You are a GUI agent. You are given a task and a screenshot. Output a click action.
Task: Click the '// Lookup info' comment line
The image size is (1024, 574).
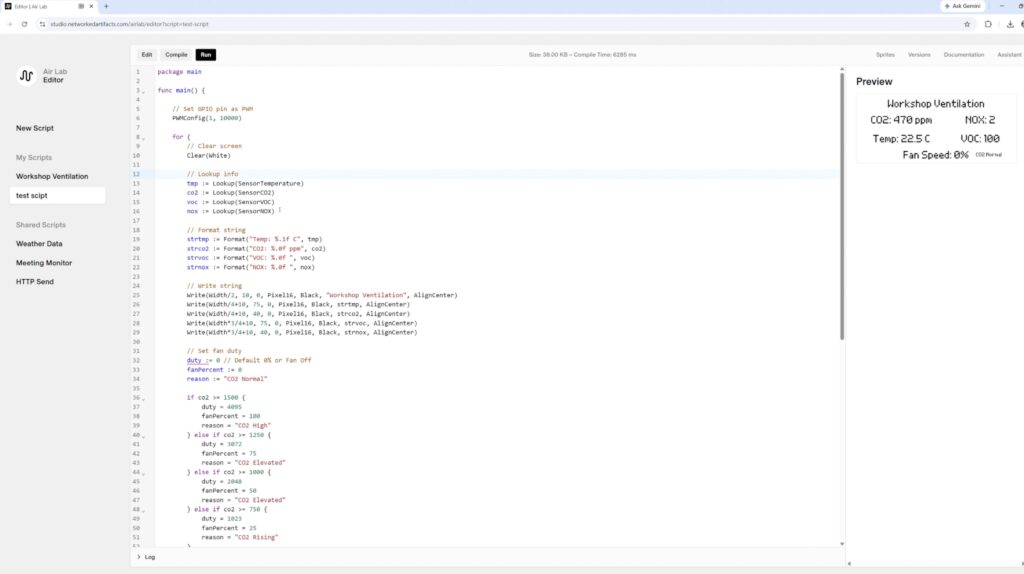pos(212,174)
